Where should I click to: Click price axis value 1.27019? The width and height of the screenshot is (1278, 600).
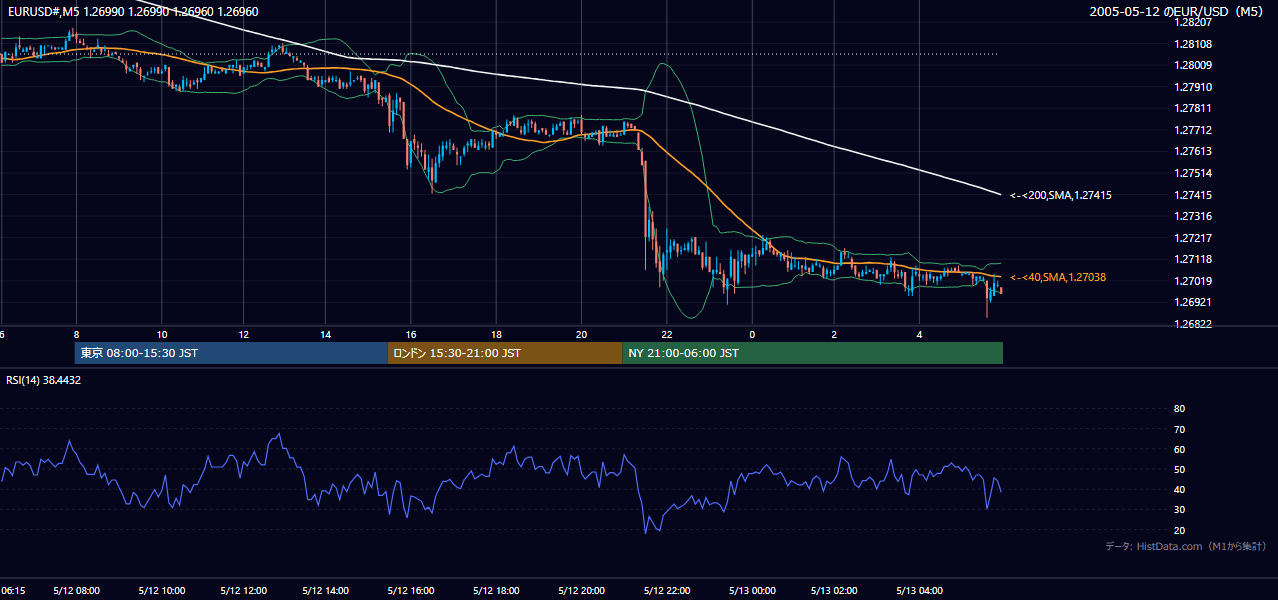tap(1193, 281)
